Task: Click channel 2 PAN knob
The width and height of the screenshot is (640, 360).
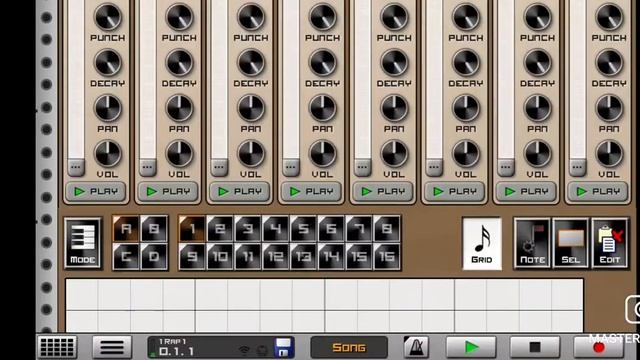Action: click(x=179, y=108)
